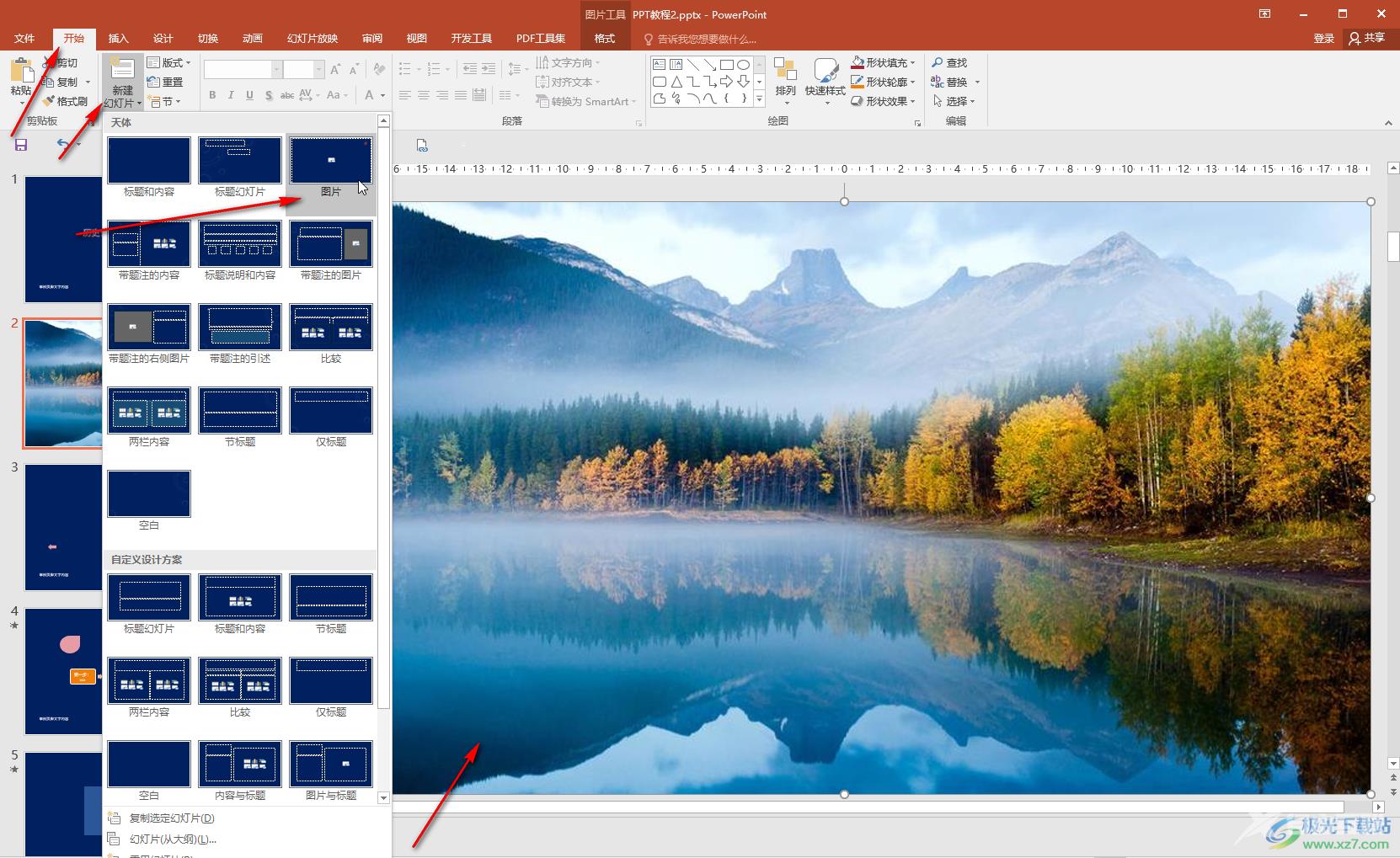Click the Share (共享) button
Image resolution: width=1400 pixels, height=858 pixels.
click(1368, 39)
